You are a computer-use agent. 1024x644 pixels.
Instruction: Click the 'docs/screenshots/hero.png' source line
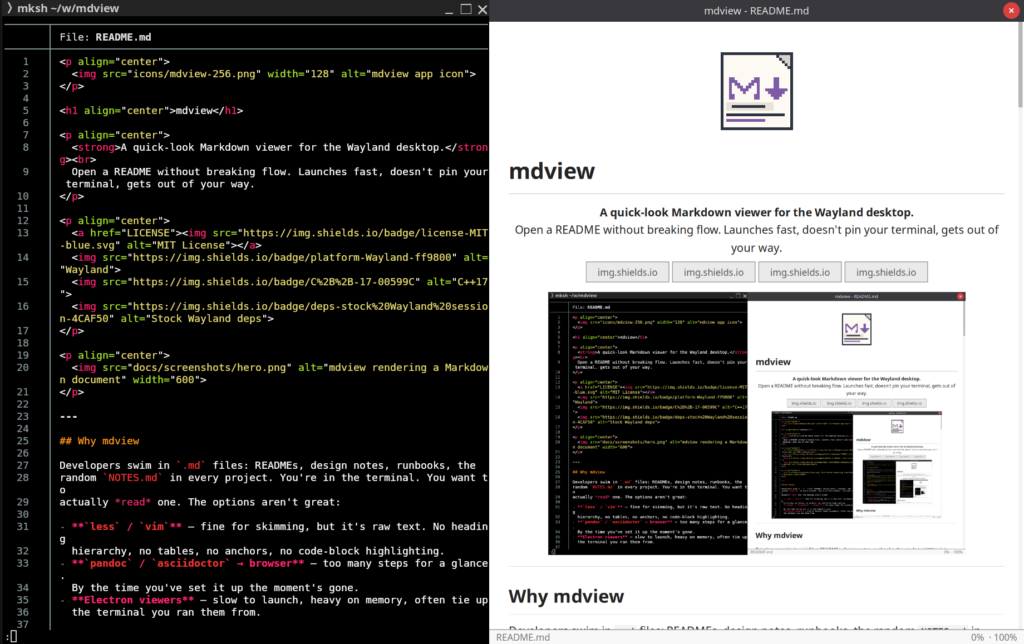[274, 374]
